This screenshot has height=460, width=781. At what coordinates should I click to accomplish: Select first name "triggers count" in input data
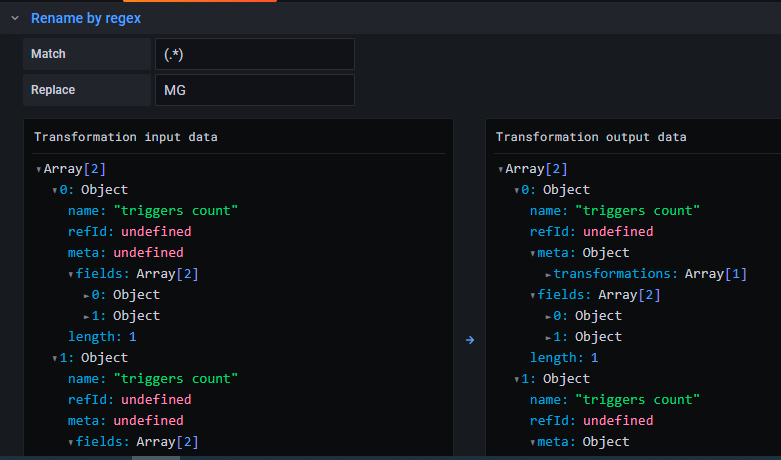[x=153, y=211]
